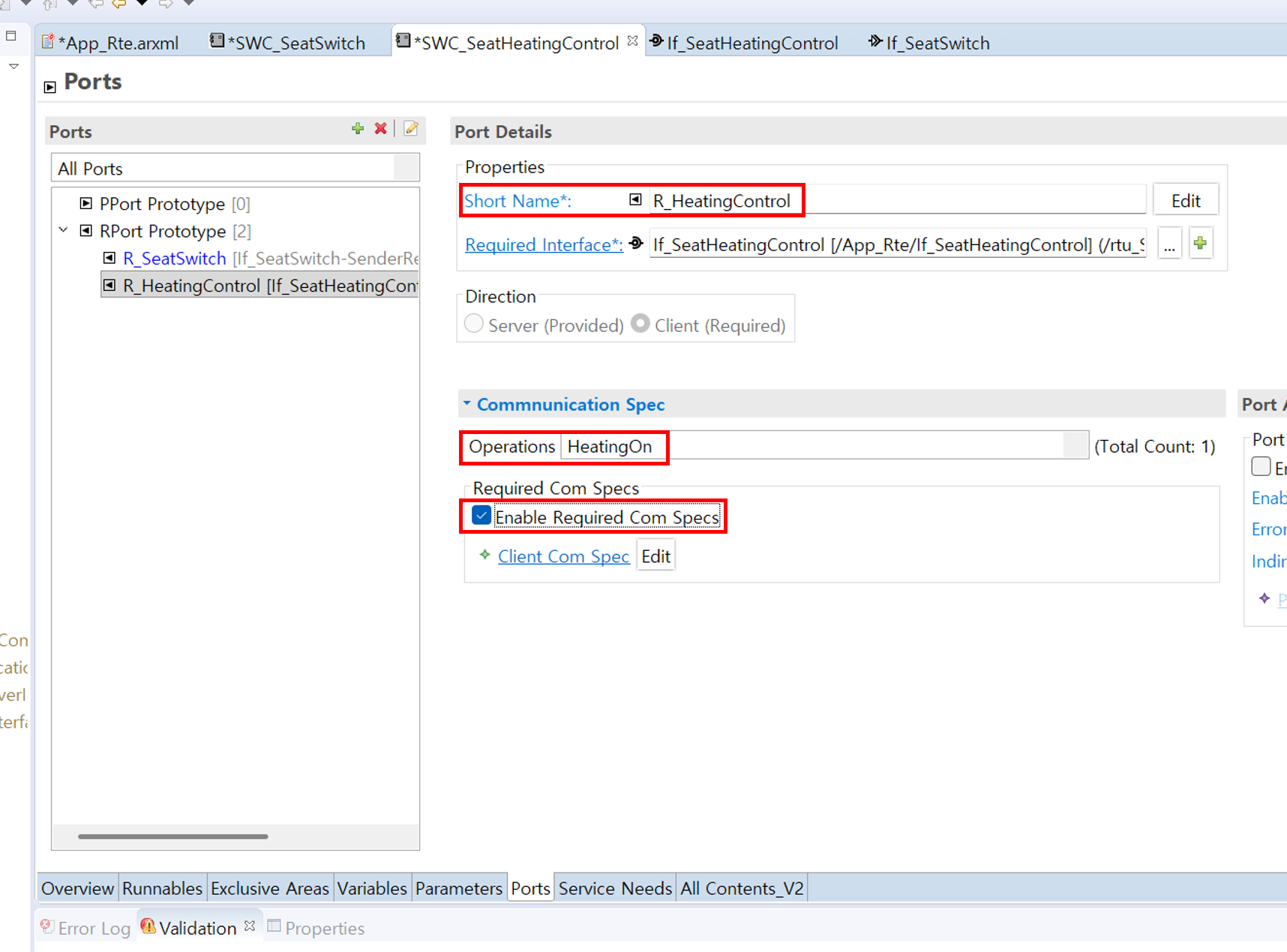
Task: Click the Client Com Spec link
Action: click(563, 556)
